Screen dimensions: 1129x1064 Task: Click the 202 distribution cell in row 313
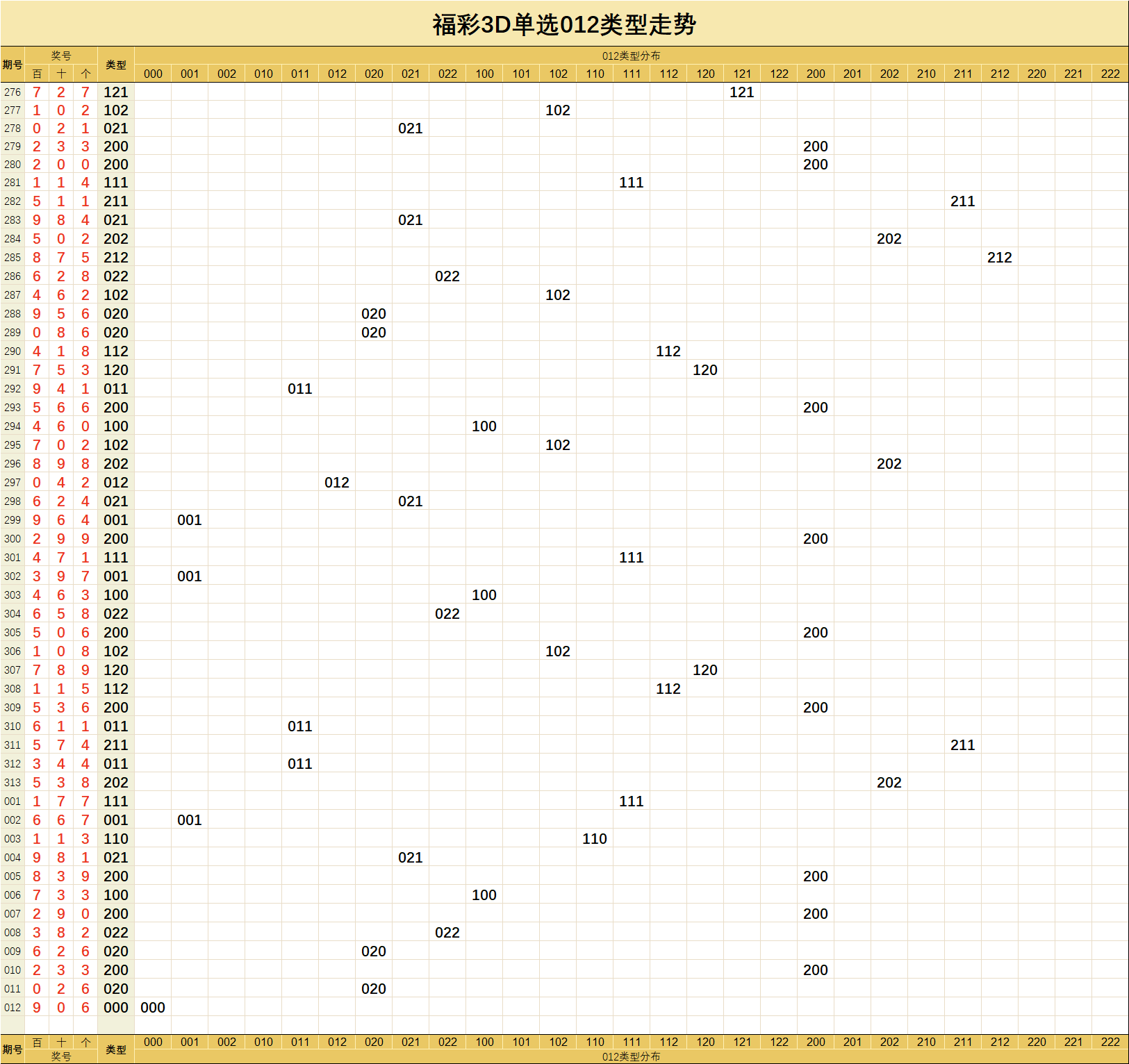(x=889, y=782)
